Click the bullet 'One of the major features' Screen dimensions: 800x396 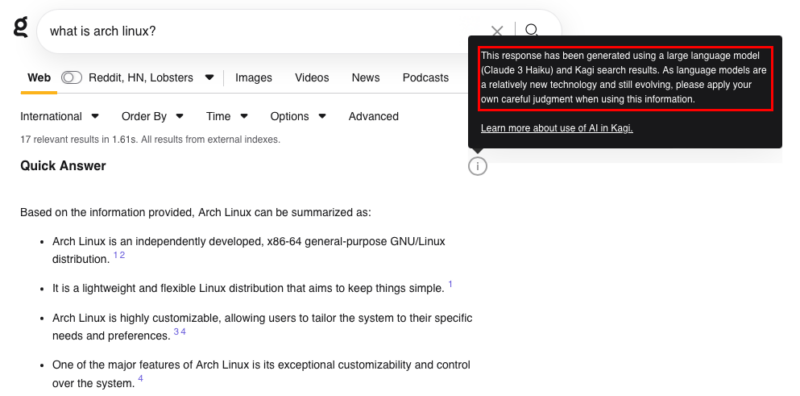pyautogui.click(x=261, y=374)
